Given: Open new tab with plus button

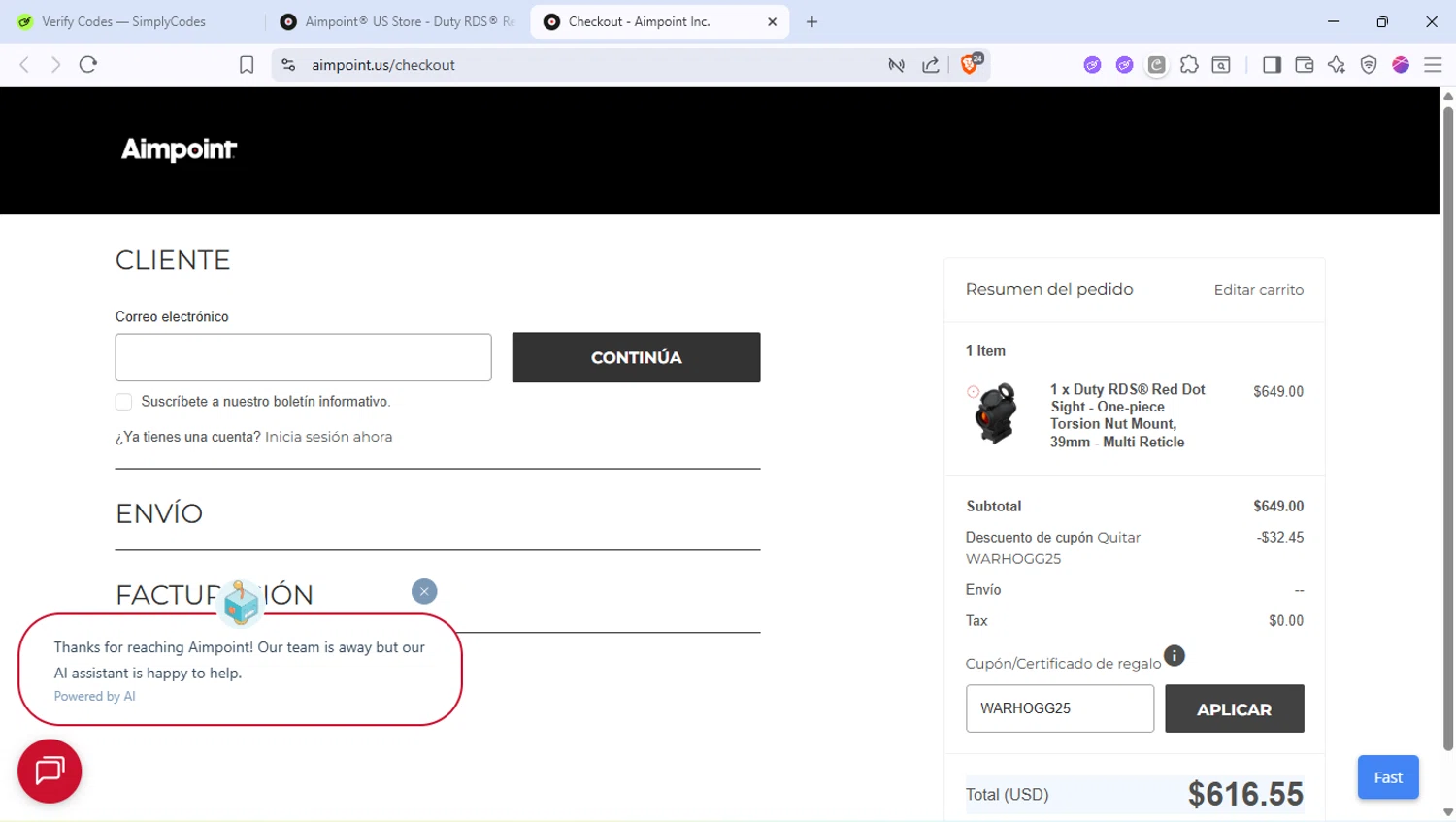Looking at the screenshot, I should (812, 21).
